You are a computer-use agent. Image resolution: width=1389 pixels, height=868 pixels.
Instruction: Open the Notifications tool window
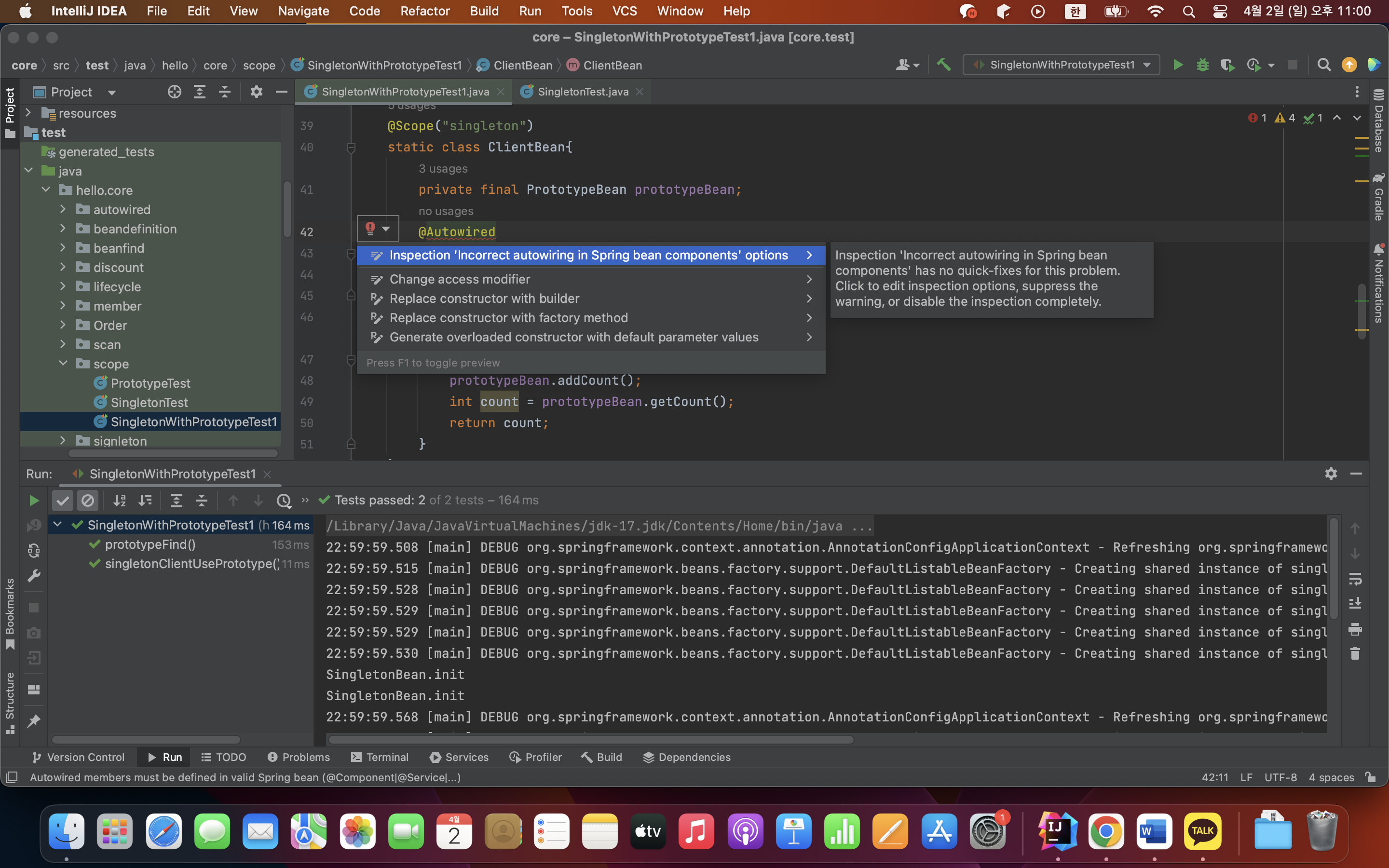(x=1379, y=283)
